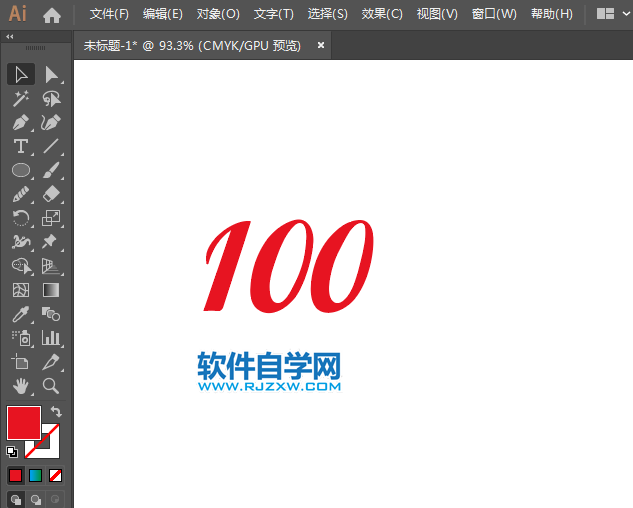Select the Line Segment tool

(x=51, y=146)
